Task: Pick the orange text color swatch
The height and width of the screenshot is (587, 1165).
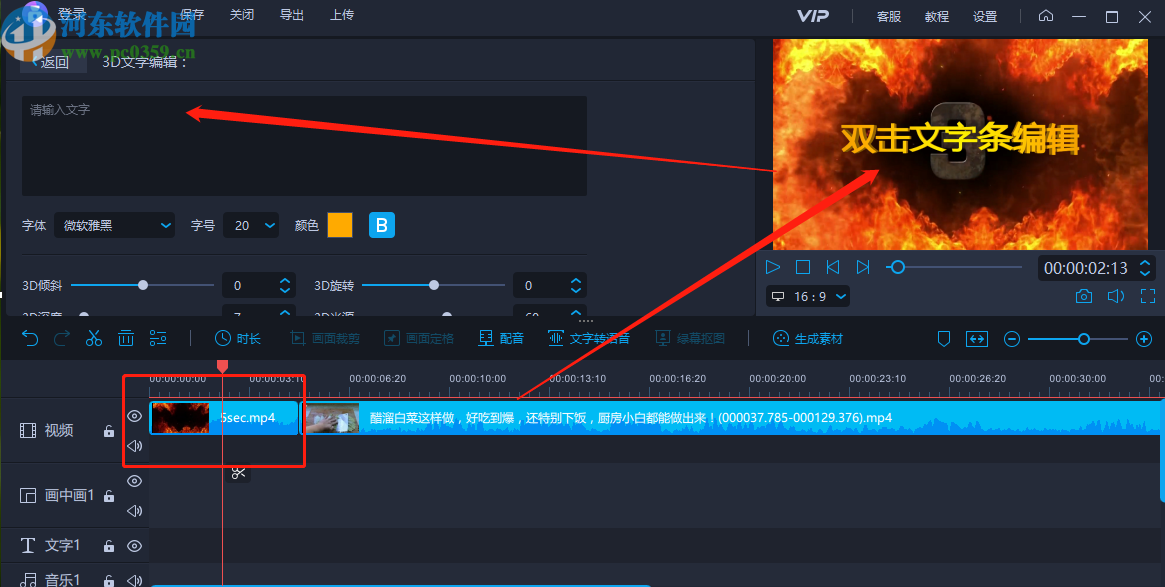Action: point(340,225)
